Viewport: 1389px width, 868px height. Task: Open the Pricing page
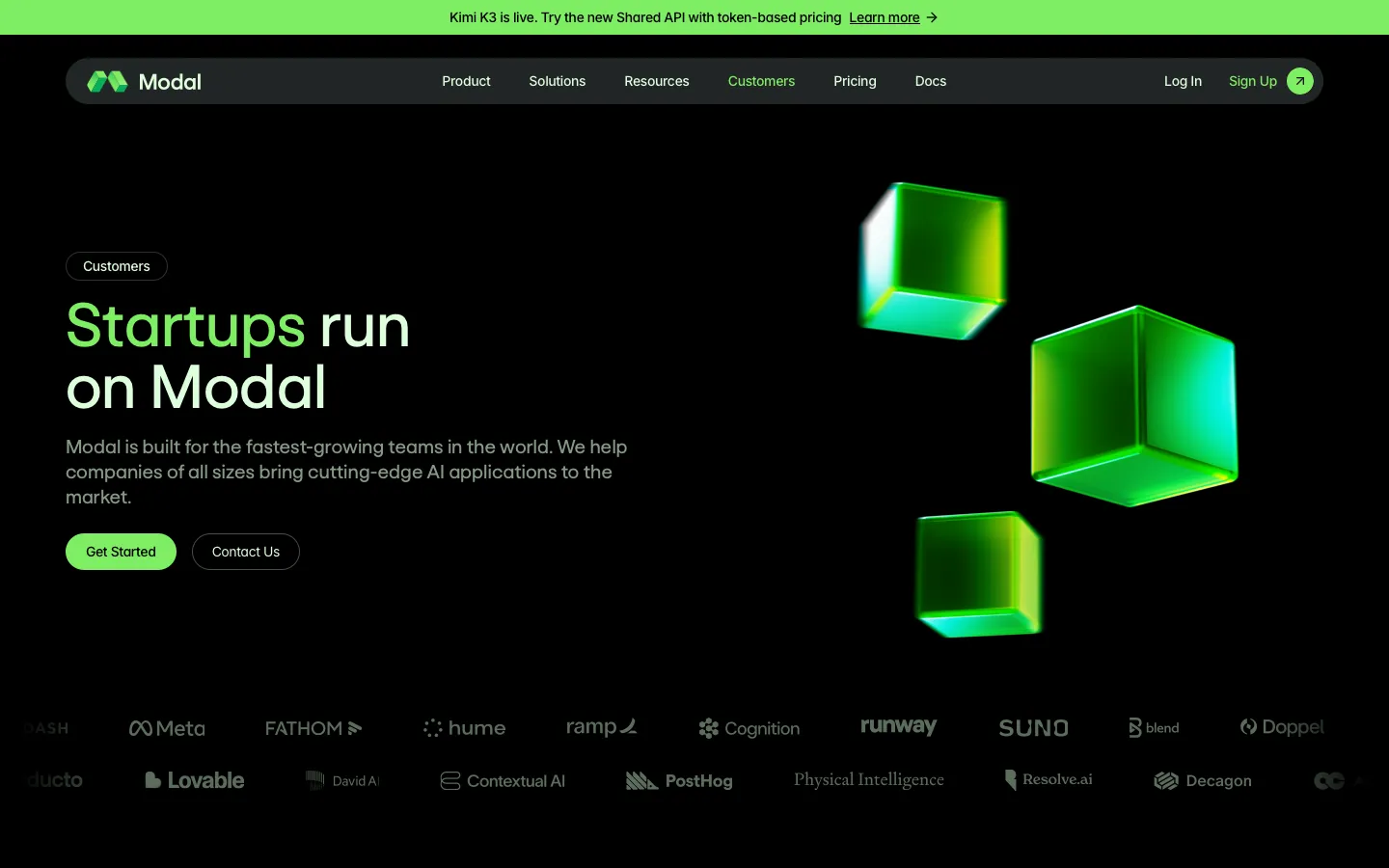pyautogui.click(x=855, y=81)
